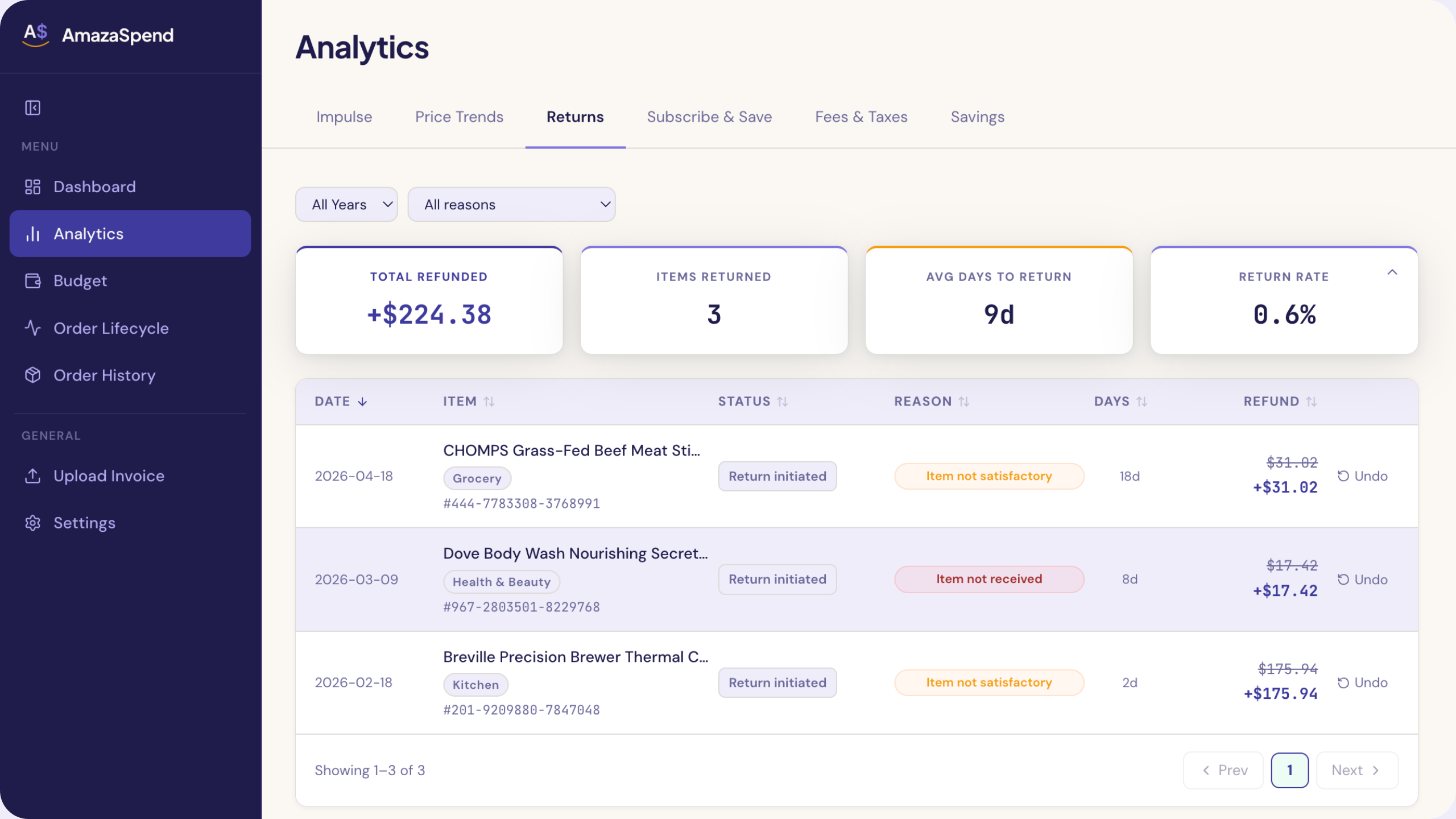
Task: Click the Upload Invoice icon
Action: click(32, 476)
